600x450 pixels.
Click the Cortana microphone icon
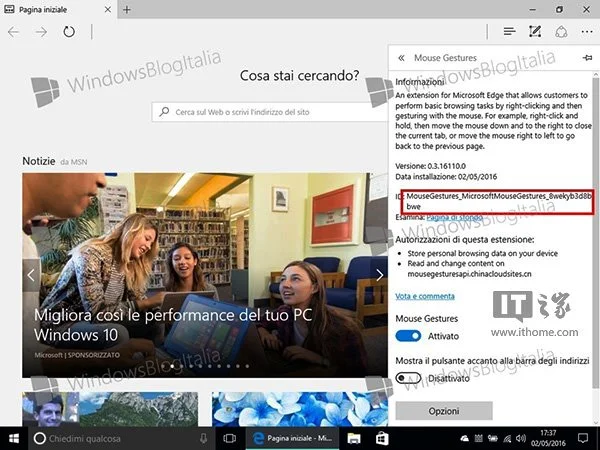pos(204,439)
